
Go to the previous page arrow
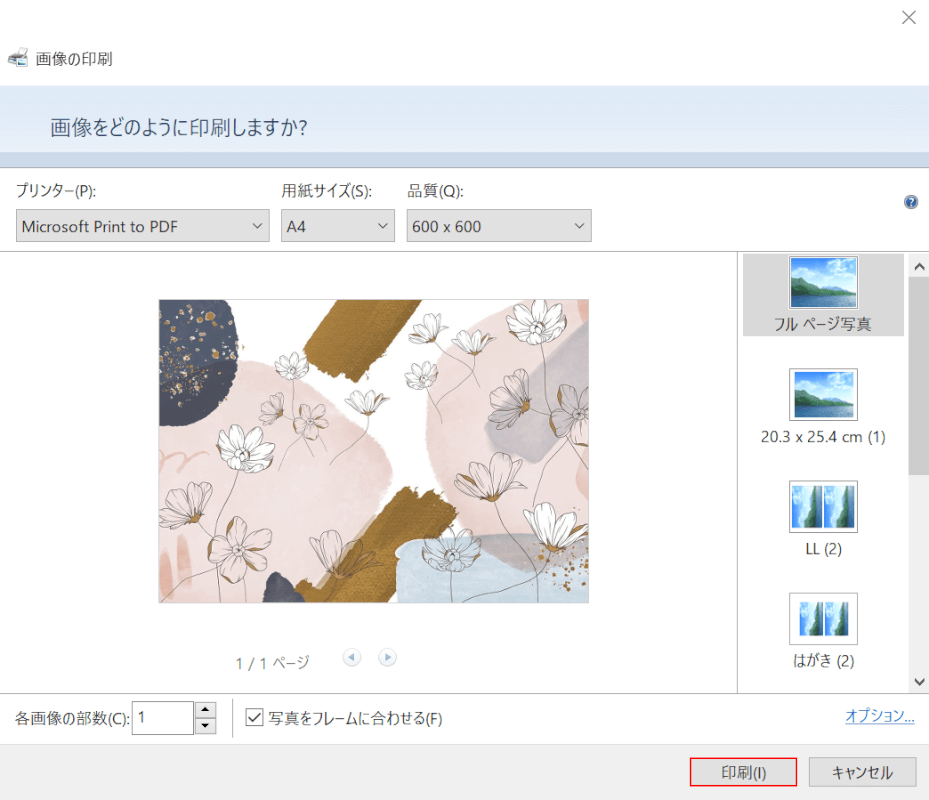tap(352, 657)
